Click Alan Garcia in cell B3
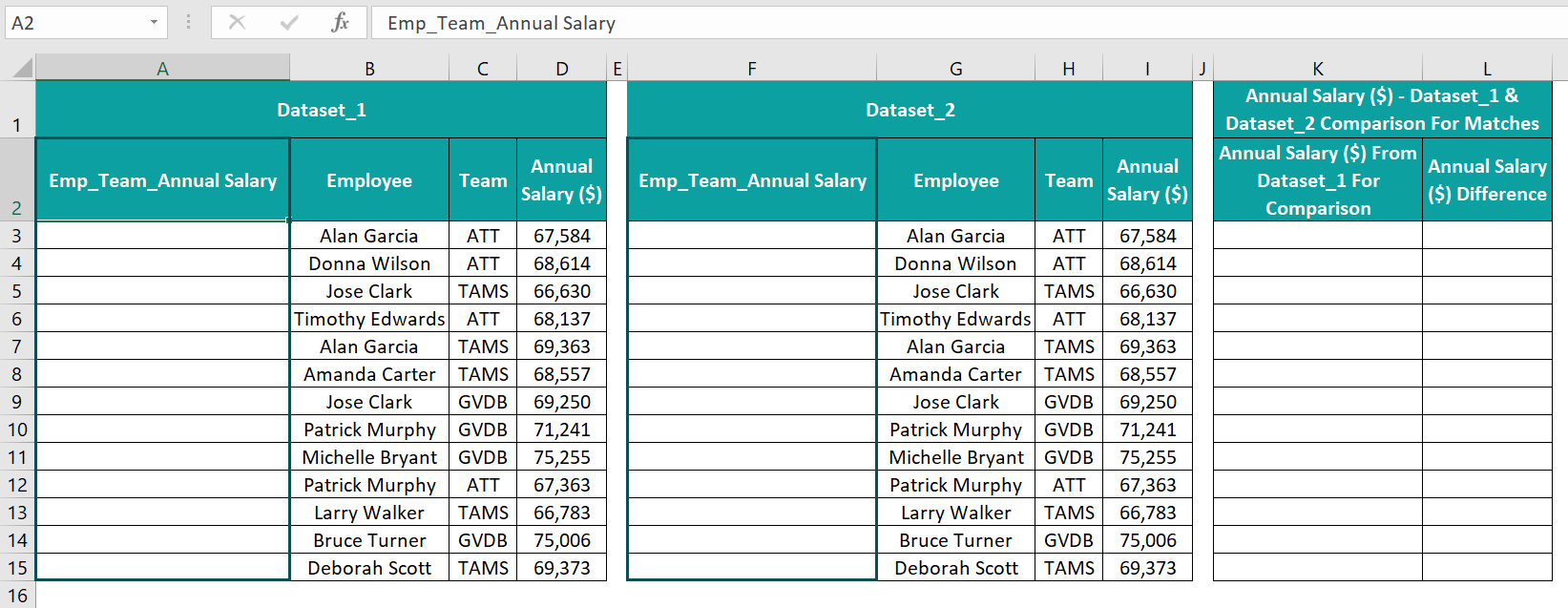Screen dimensions: 1568x608 tap(369, 236)
